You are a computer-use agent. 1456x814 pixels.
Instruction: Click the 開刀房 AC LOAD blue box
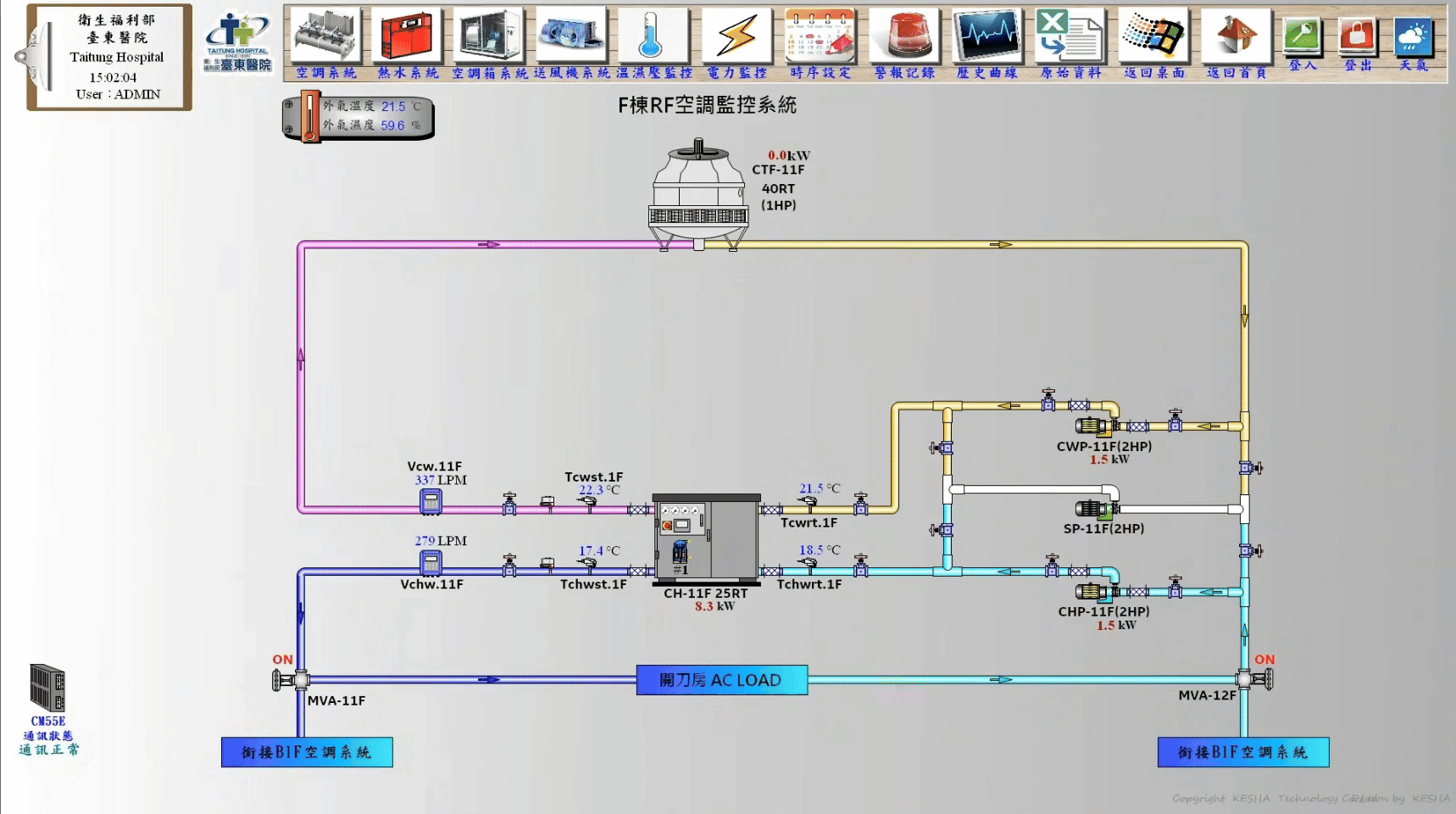(x=721, y=680)
